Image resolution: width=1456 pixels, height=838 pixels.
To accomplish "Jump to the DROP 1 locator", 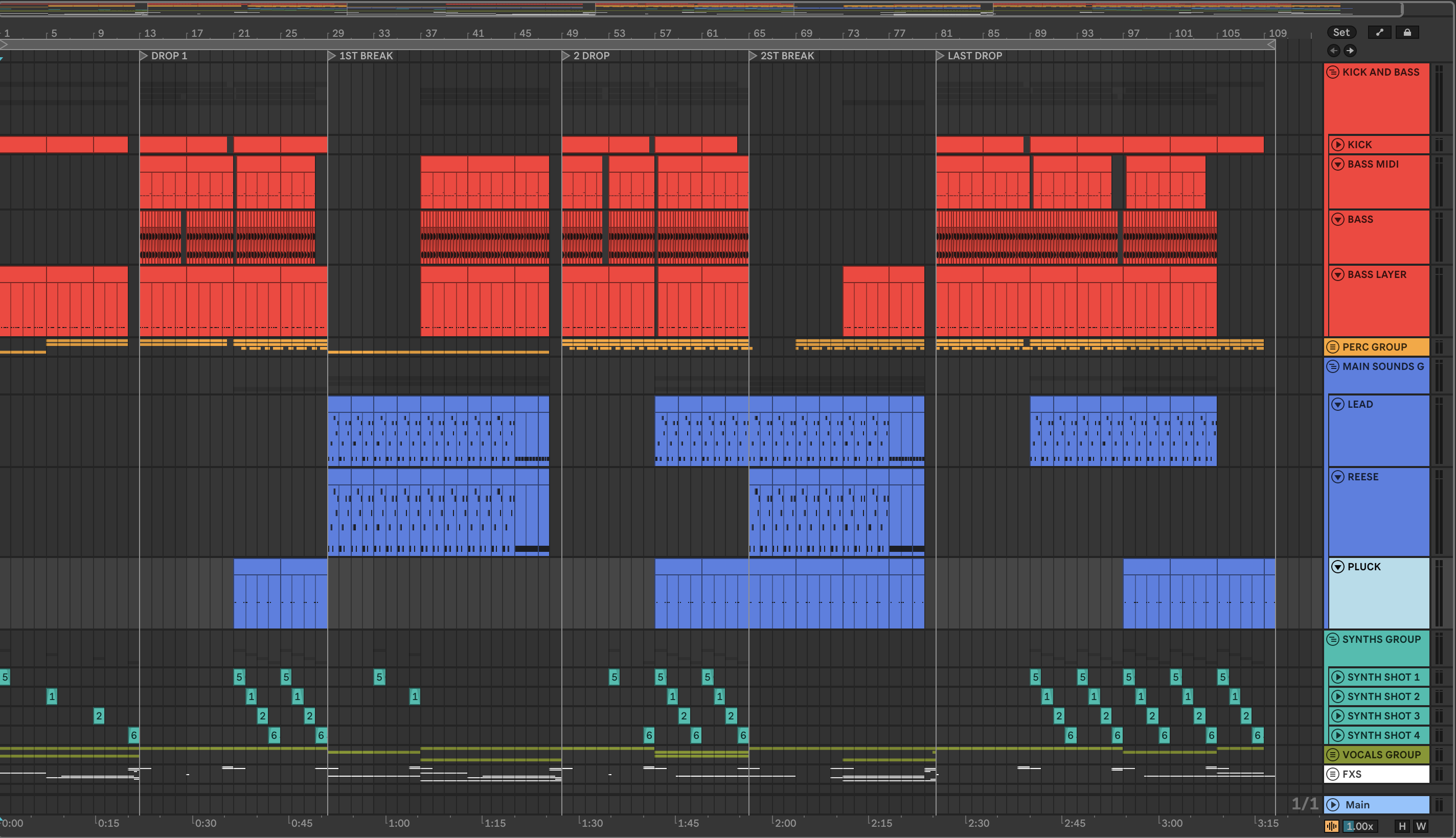I will tap(145, 56).
